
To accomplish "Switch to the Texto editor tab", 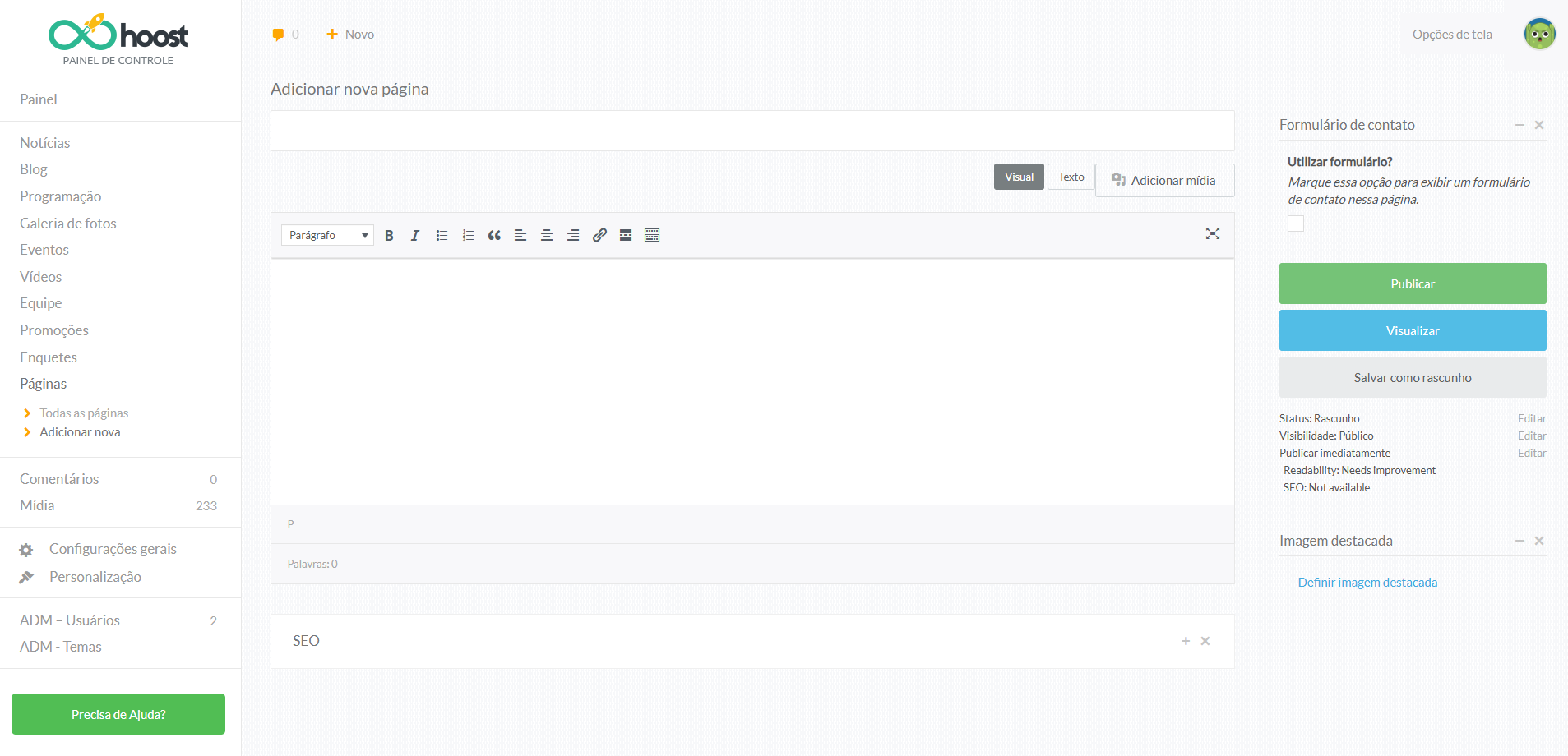I will pyautogui.click(x=1071, y=177).
